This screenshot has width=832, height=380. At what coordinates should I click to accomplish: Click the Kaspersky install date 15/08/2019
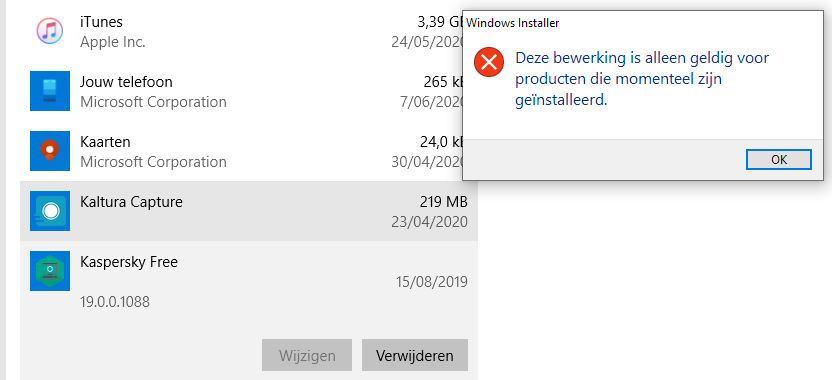click(x=432, y=282)
